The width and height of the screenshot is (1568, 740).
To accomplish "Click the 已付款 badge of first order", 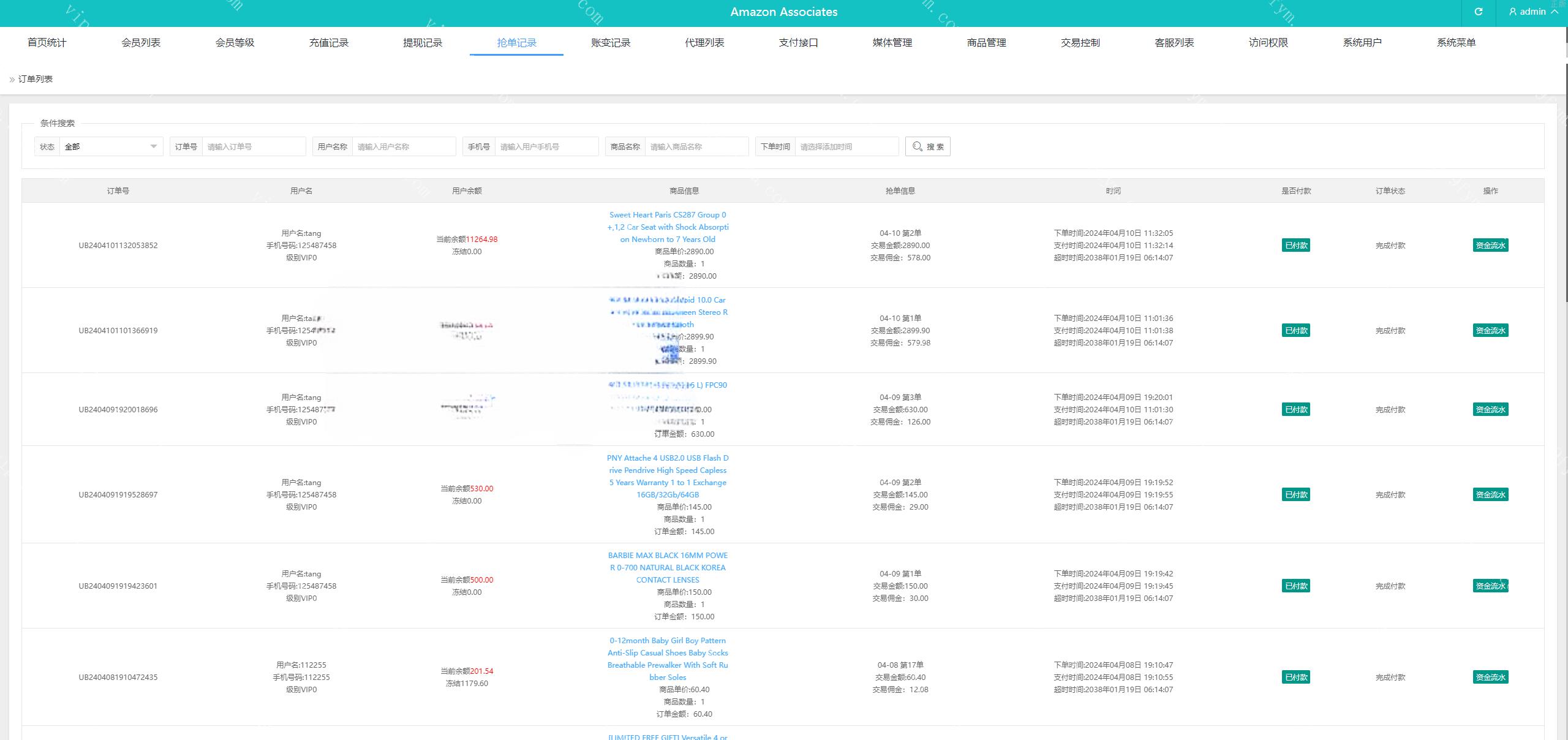I will [x=1295, y=245].
